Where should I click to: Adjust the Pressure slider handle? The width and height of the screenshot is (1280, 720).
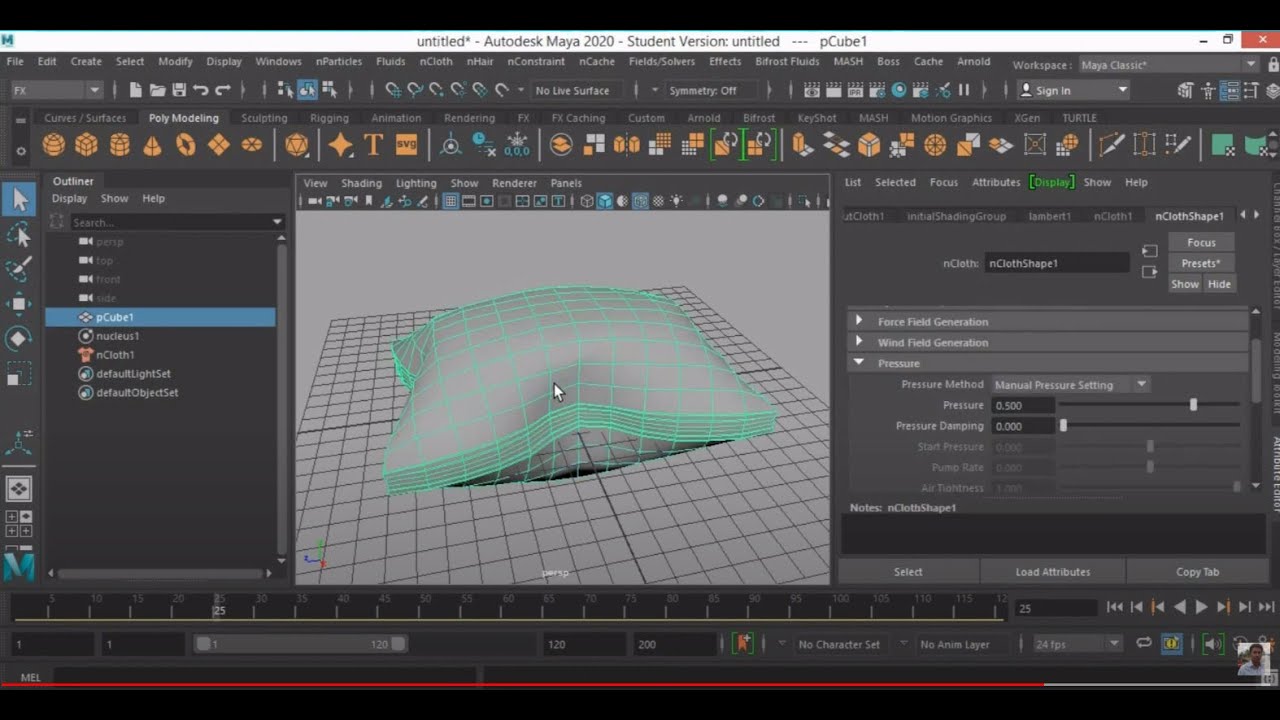[x=1193, y=405]
